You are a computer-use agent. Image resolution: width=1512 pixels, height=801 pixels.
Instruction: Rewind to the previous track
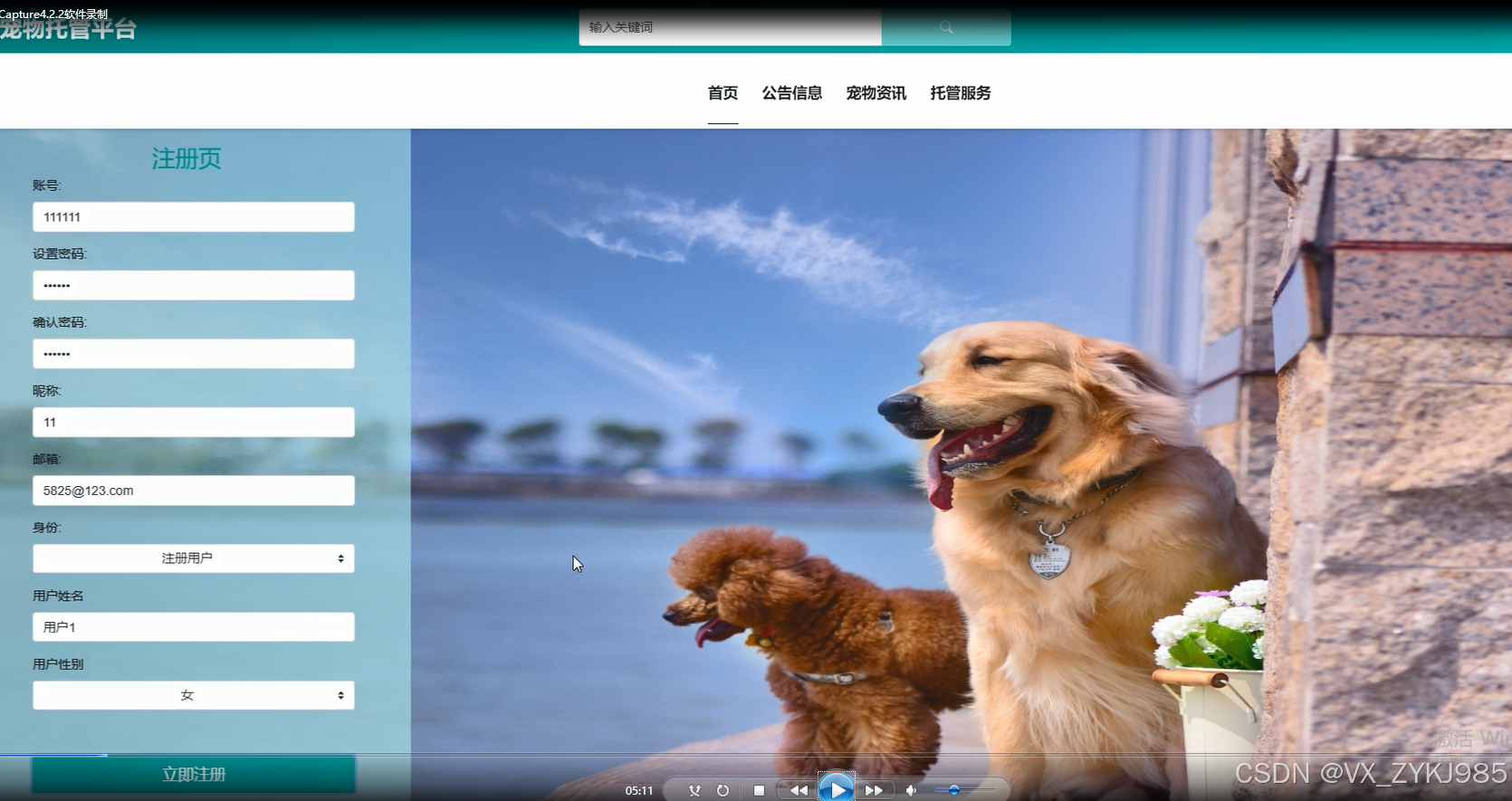[799, 790]
